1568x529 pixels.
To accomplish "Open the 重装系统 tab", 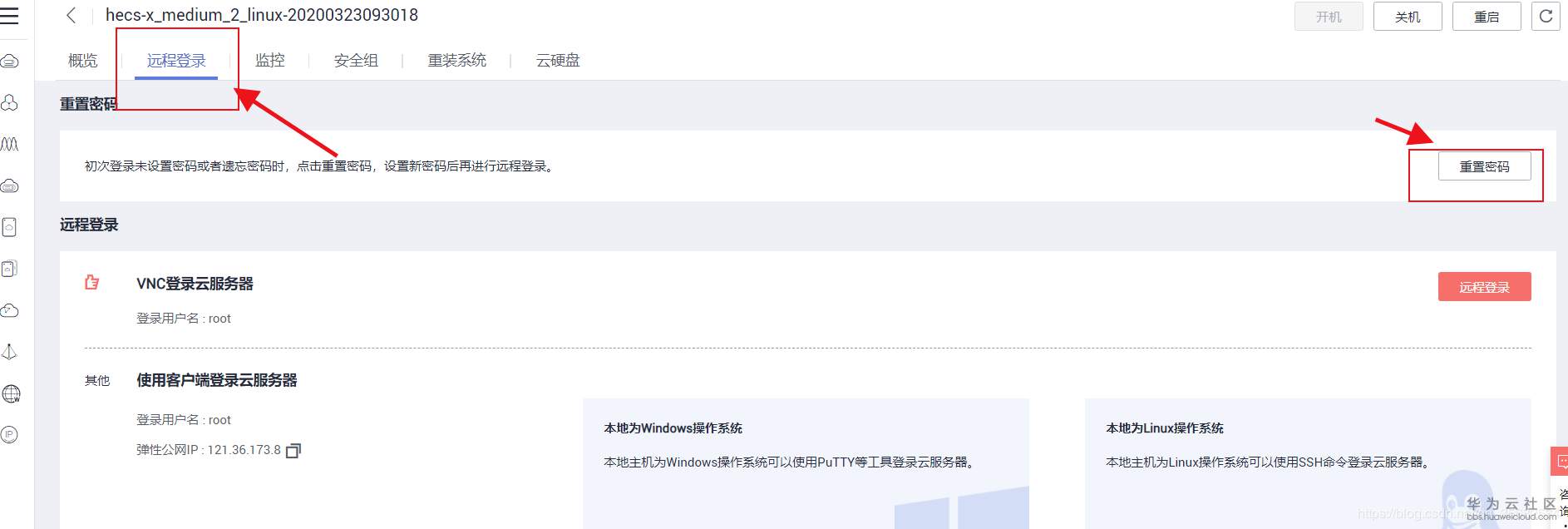I will pyautogui.click(x=457, y=60).
